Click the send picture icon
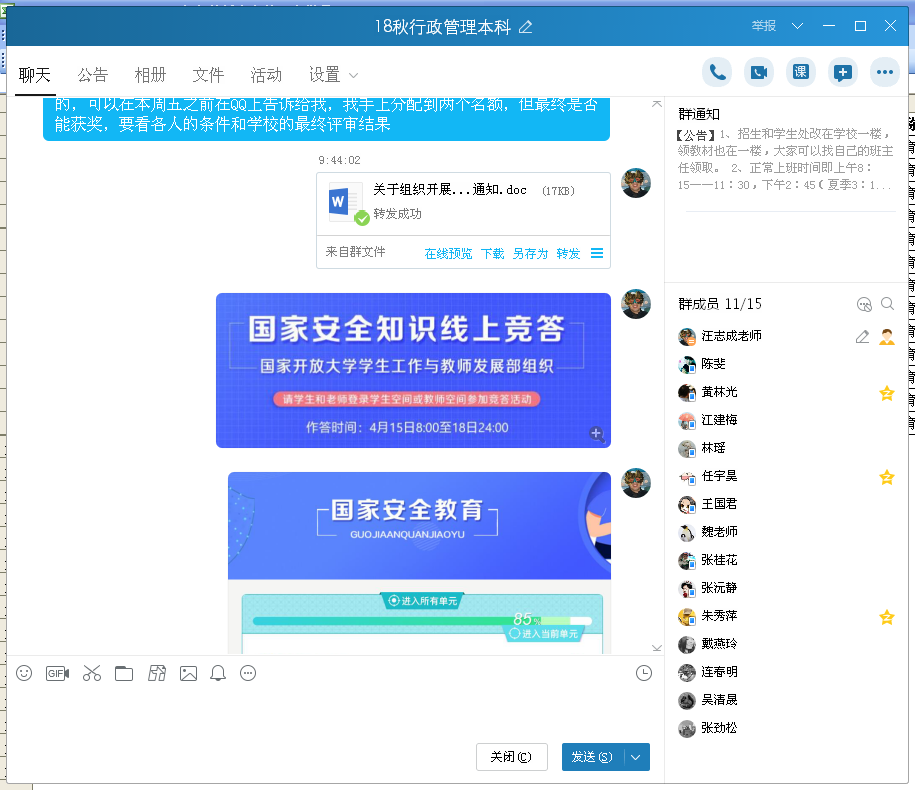915x790 pixels. point(188,673)
